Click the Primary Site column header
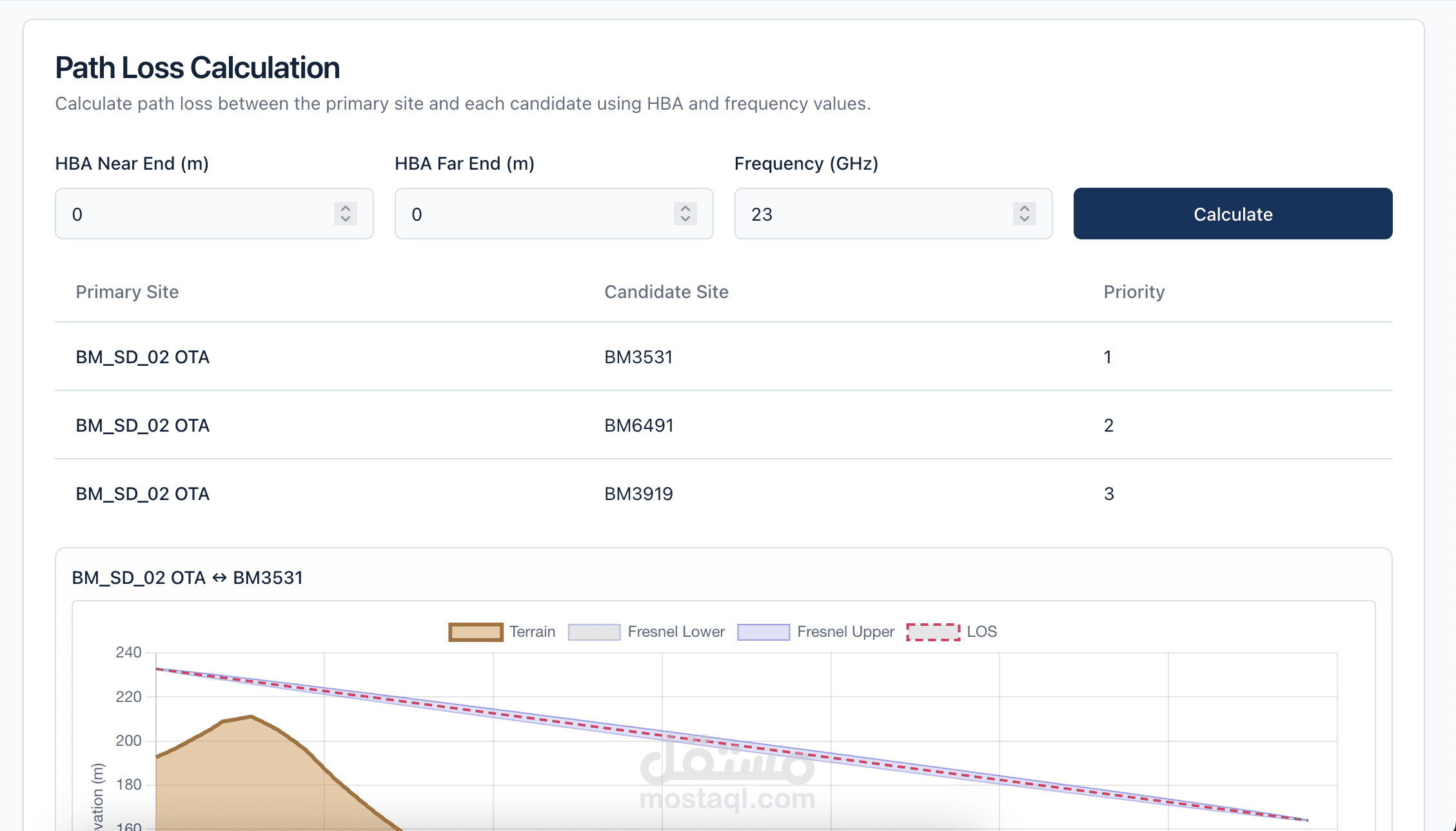 127,292
